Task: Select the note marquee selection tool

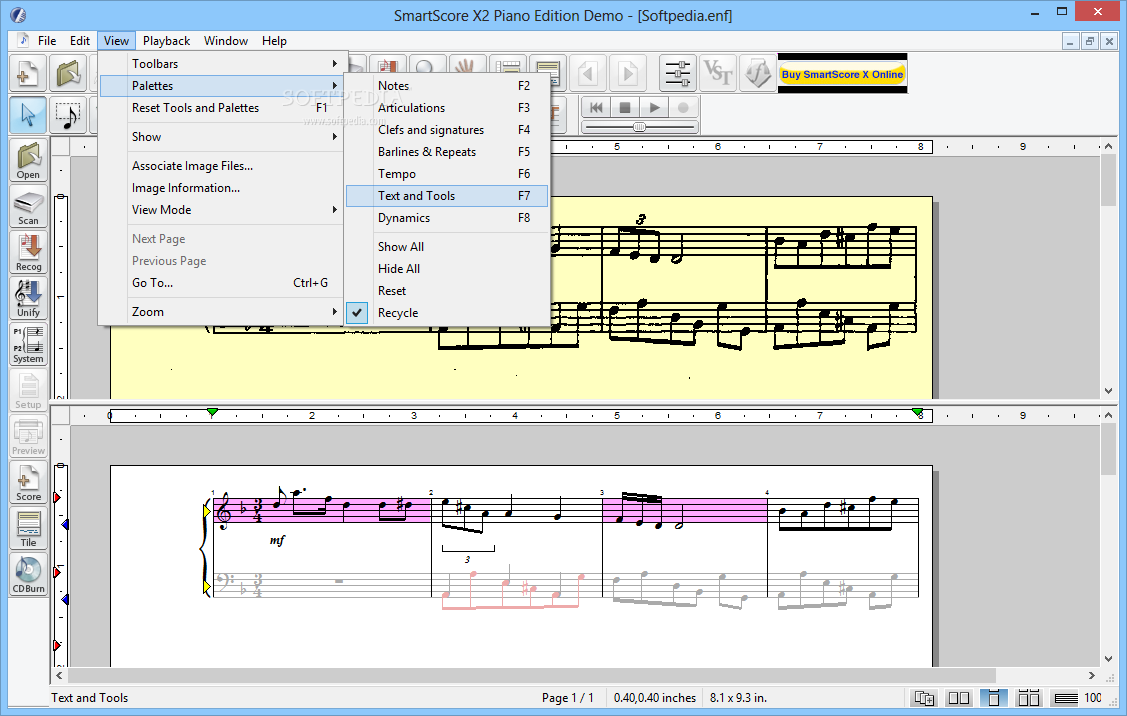Action: [x=68, y=115]
